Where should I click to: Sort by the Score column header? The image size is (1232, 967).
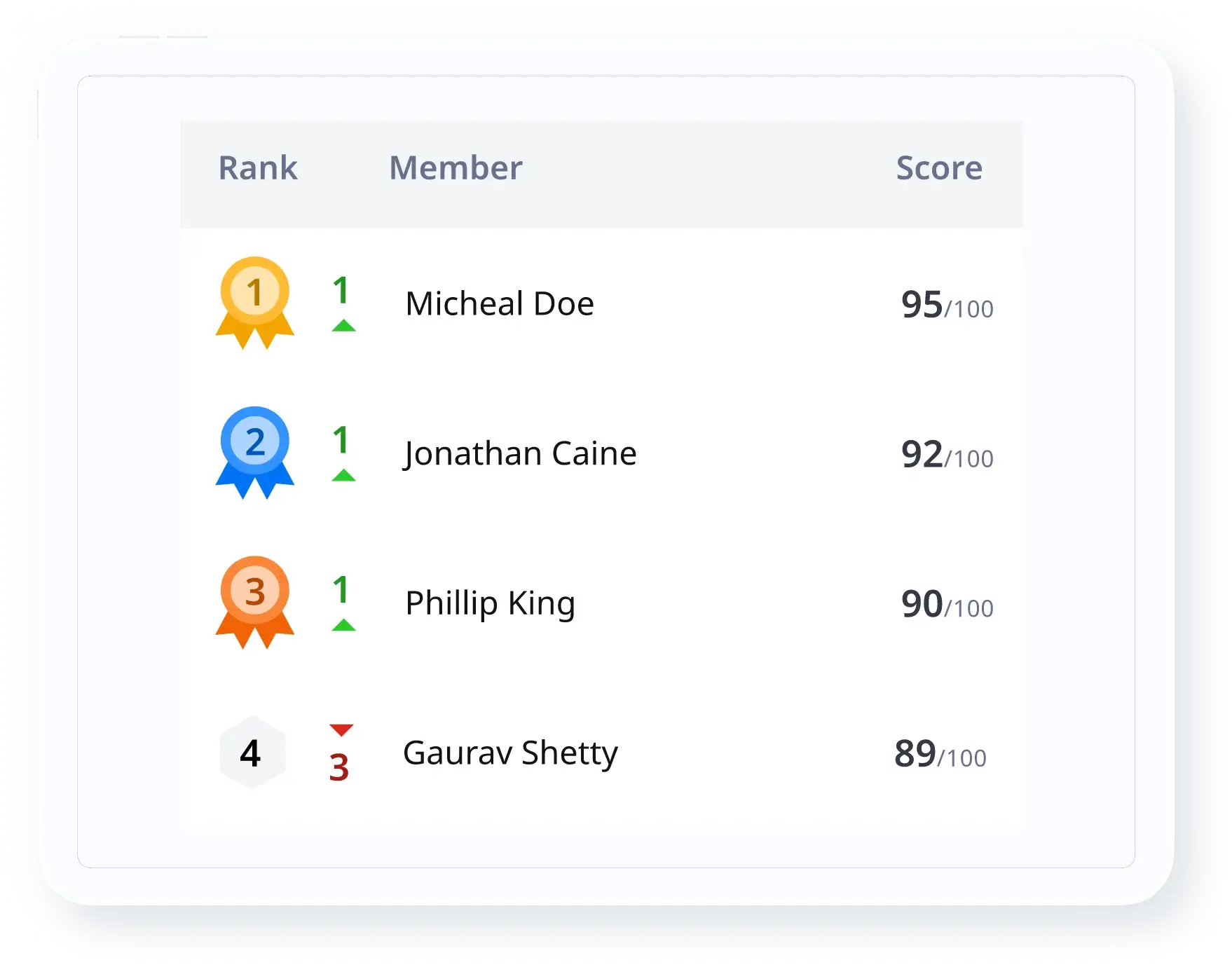[x=939, y=168]
